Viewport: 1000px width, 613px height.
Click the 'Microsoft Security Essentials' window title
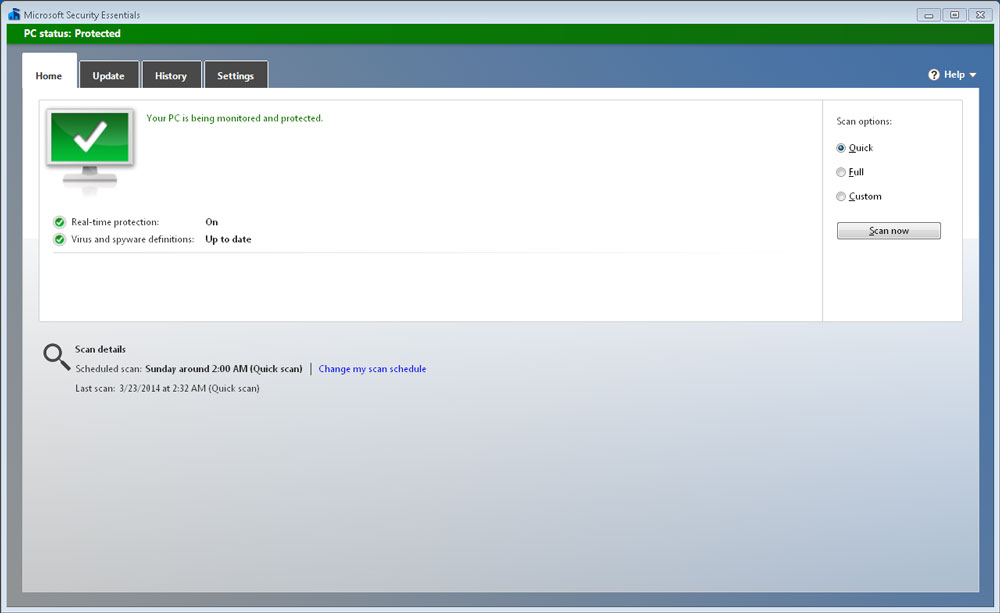(x=82, y=15)
